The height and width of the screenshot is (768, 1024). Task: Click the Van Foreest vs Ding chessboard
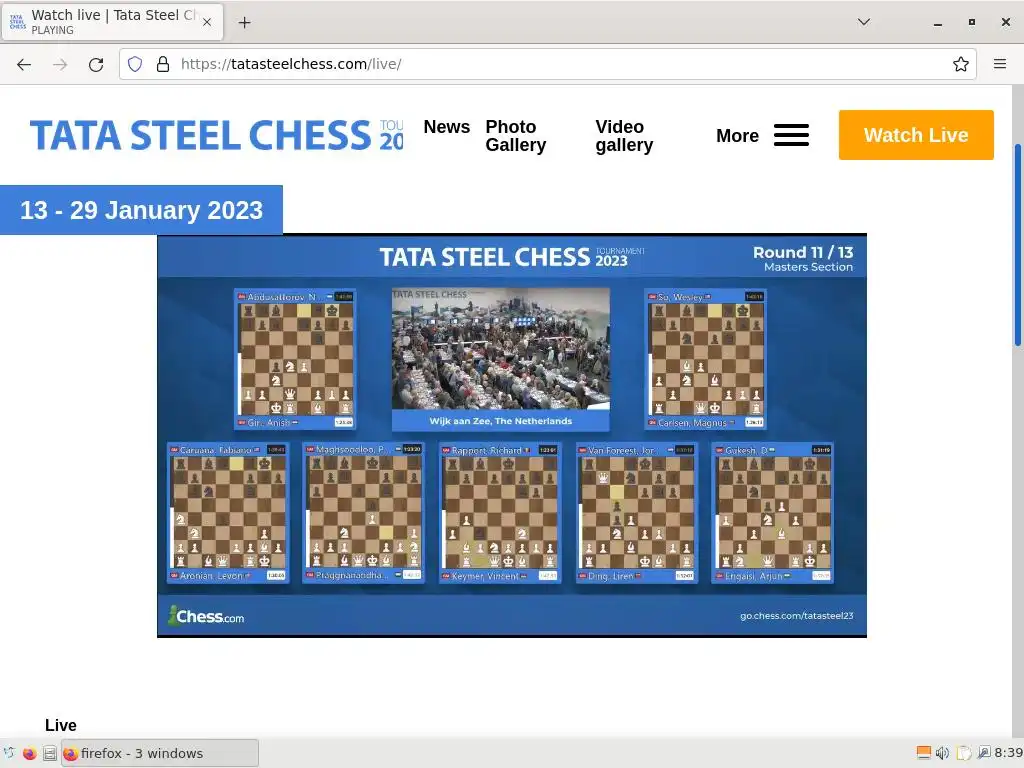637,511
